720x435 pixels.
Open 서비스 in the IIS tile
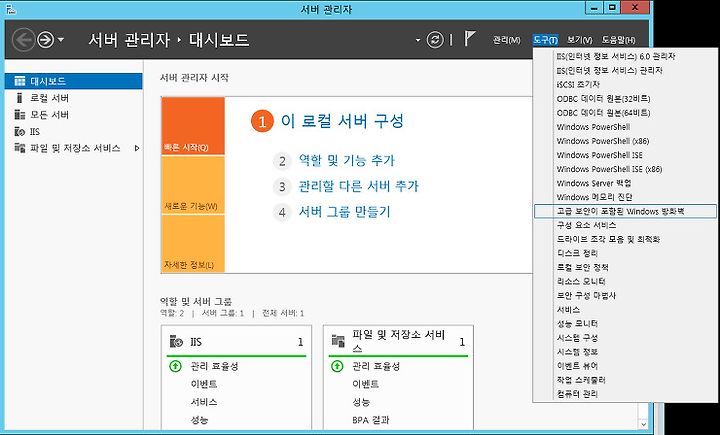tap(204, 402)
